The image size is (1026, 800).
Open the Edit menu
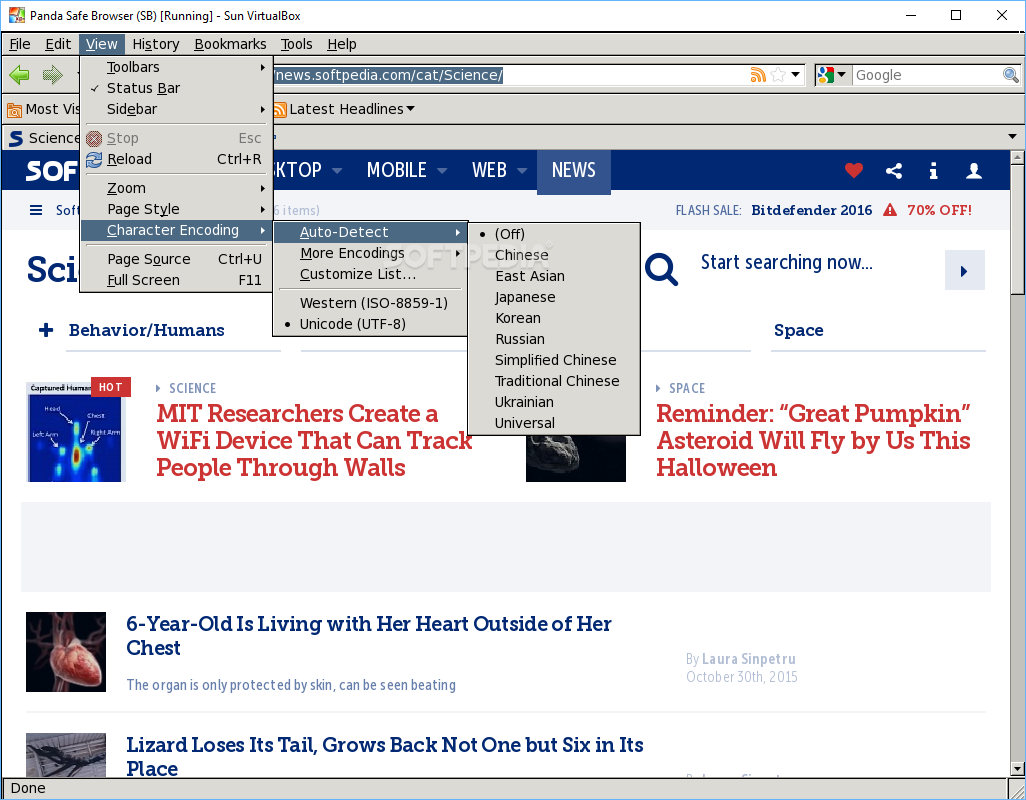pyautogui.click(x=58, y=44)
